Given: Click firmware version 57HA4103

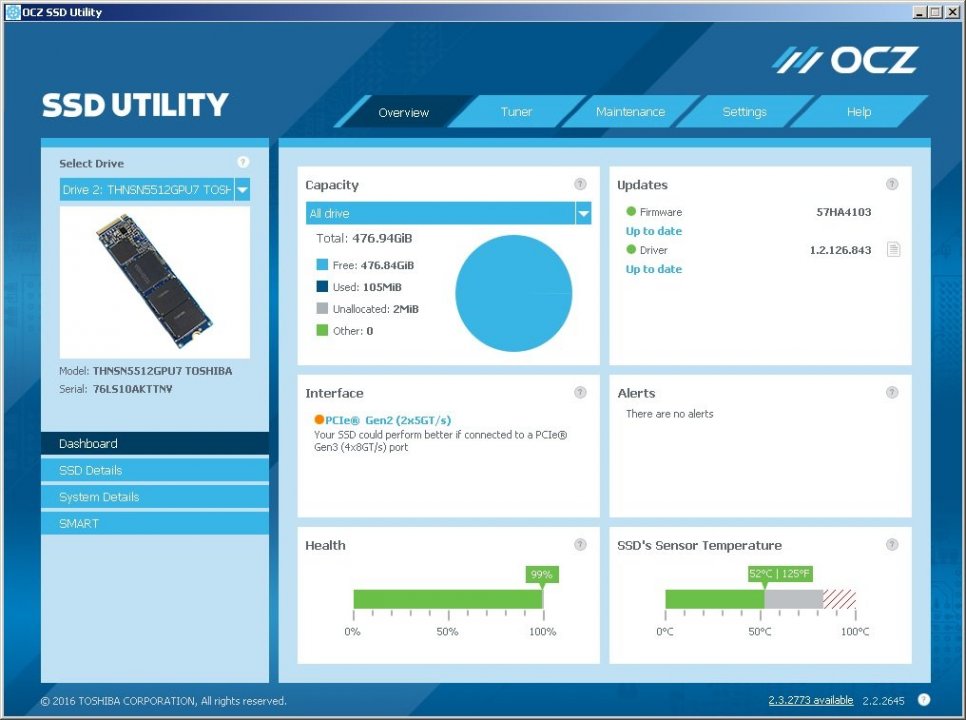Looking at the screenshot, I should point(843,212).
